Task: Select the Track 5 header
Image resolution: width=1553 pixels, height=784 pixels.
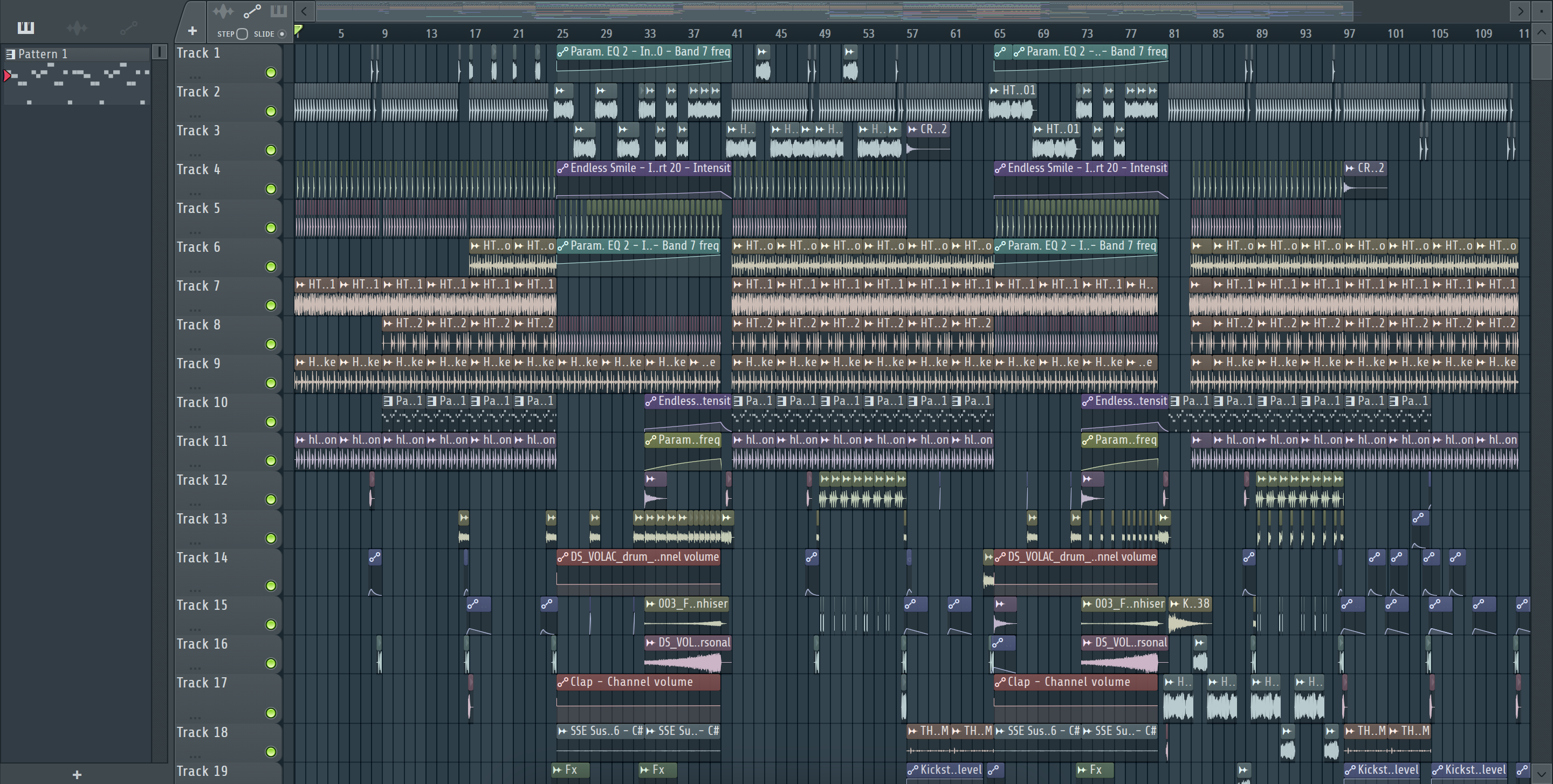Action: pyautogui.click(x=228, y=218)
